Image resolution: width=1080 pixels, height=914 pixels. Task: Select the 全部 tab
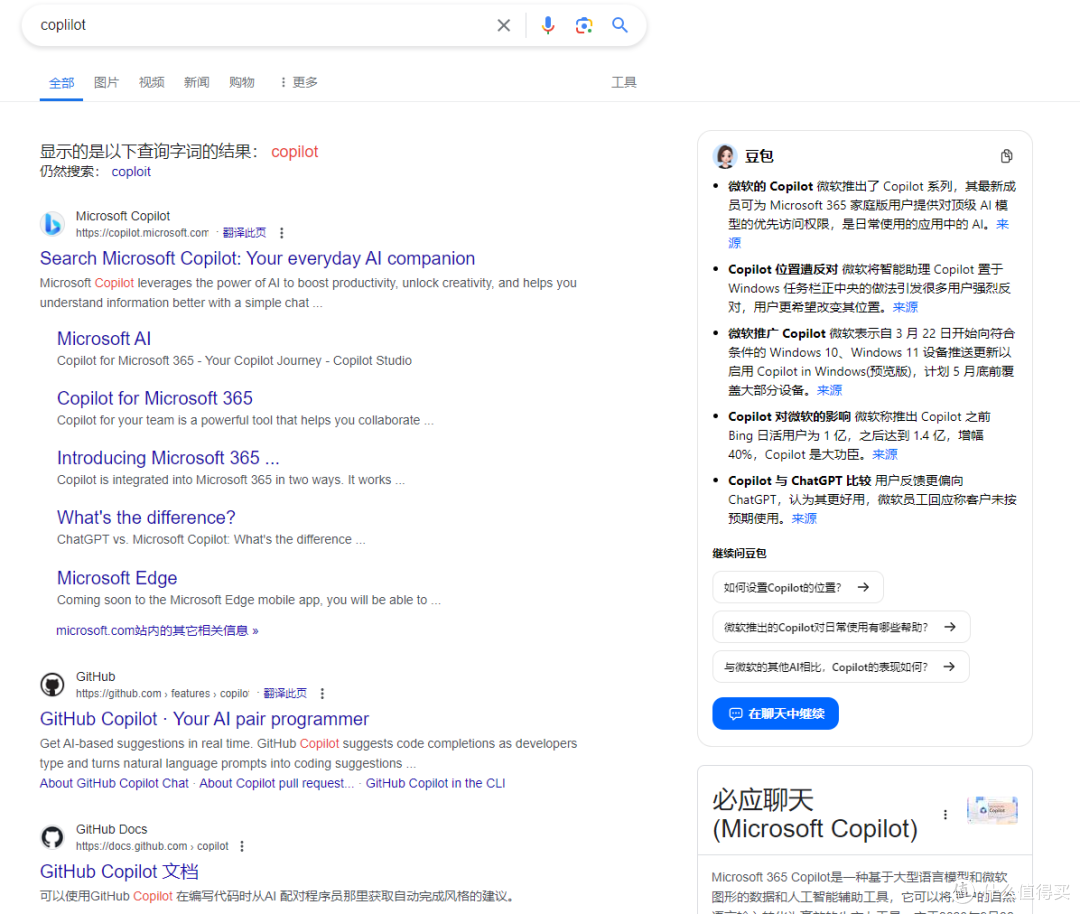point(61,83)
